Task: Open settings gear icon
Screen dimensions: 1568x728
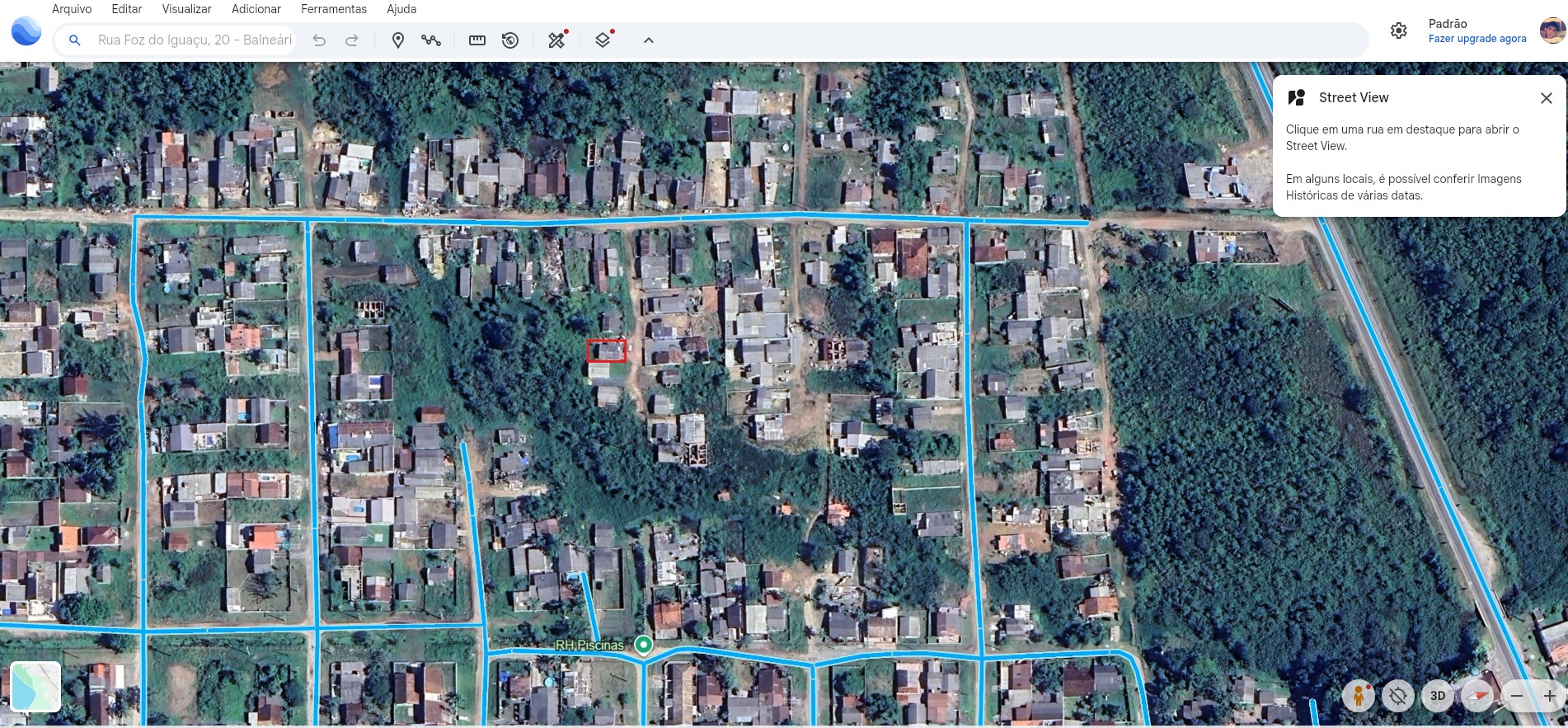Action: (x=1399, y=31)
